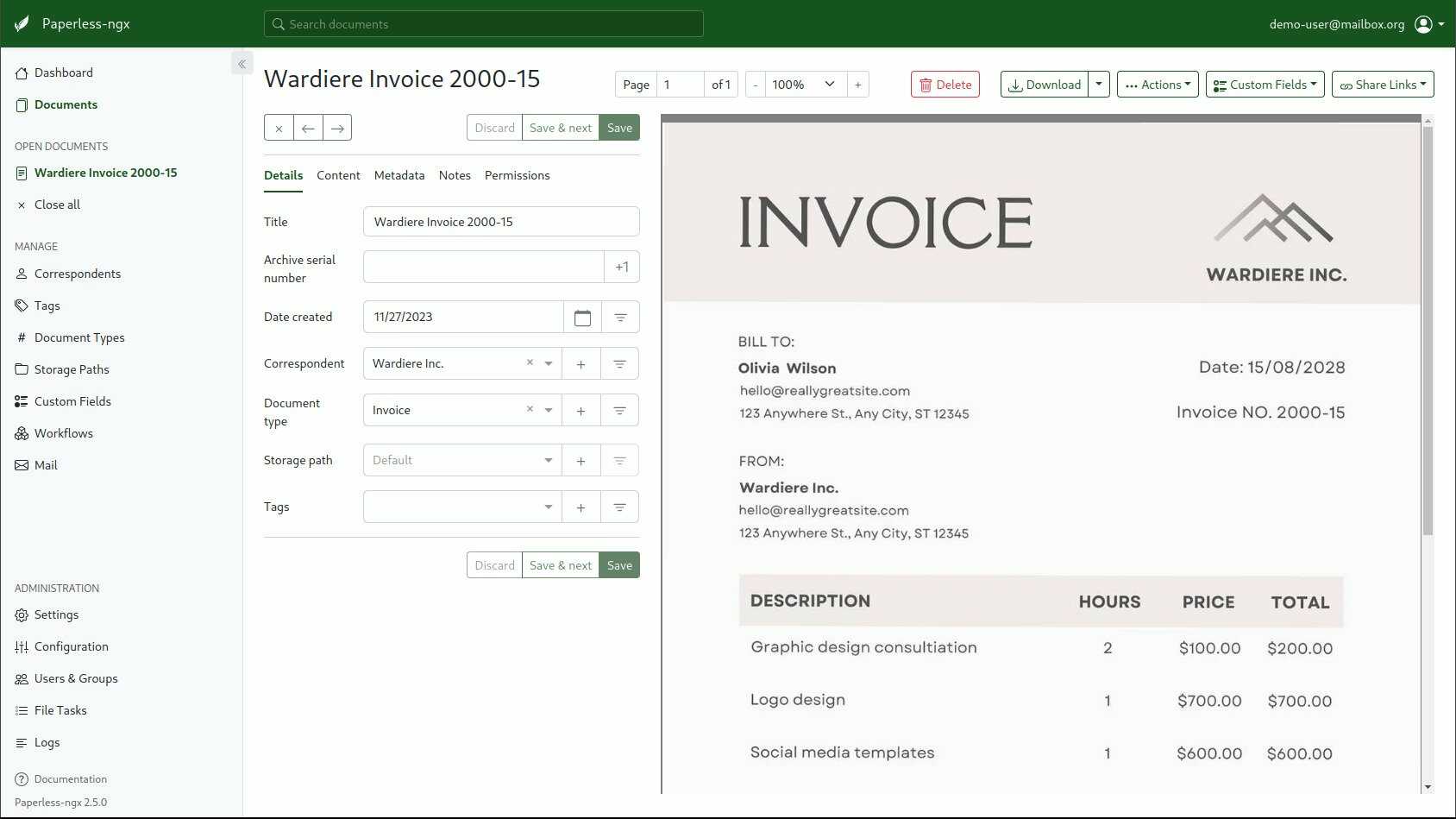Open the Logs page
The image size is (1456, 819).
point(47,742)
